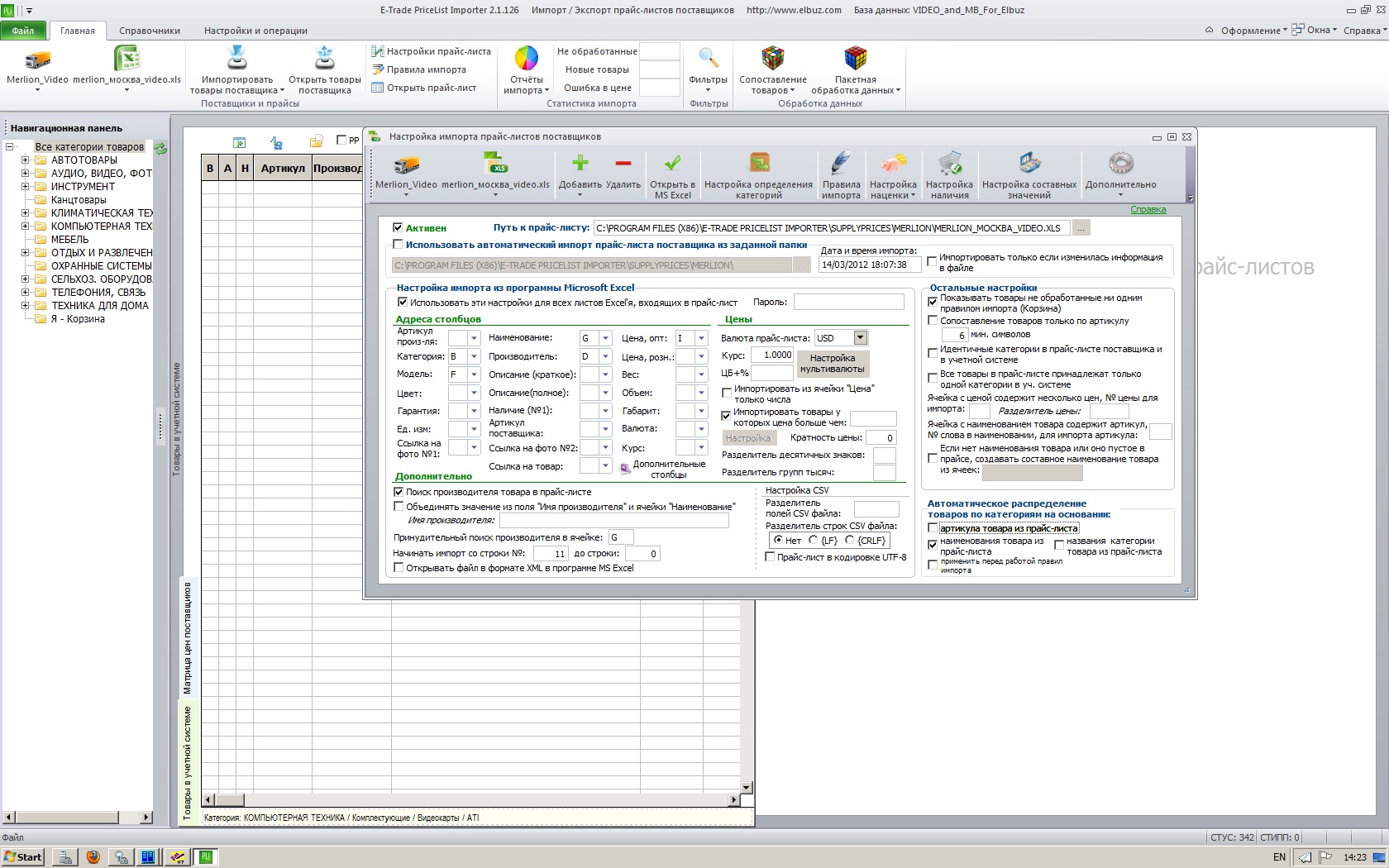Viewport: 1389px width, 868px height.
Task: Open the Производитель column dropdown
Action: coord(605,356)
